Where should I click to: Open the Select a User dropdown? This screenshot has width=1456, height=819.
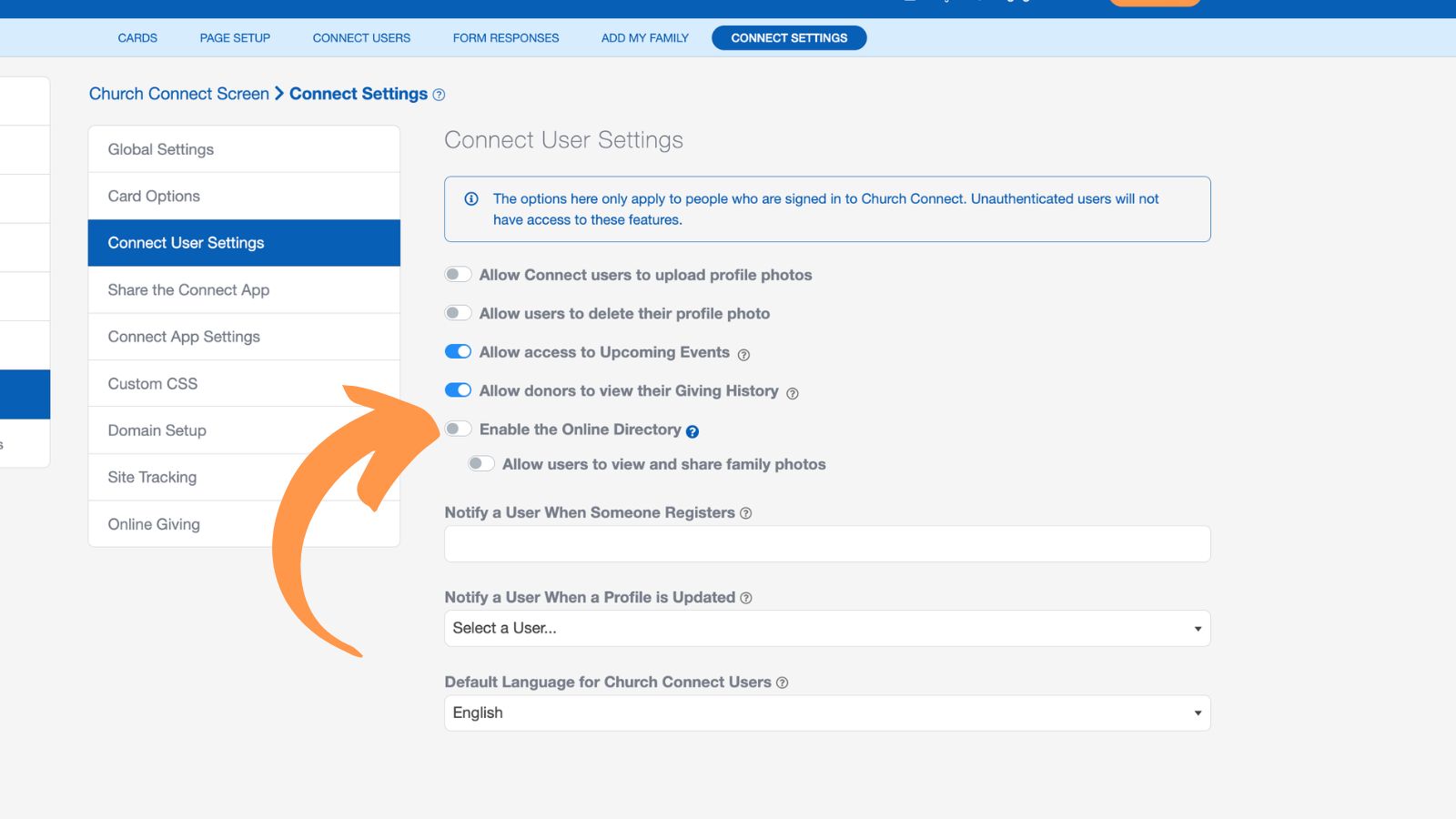coord(826,629)
